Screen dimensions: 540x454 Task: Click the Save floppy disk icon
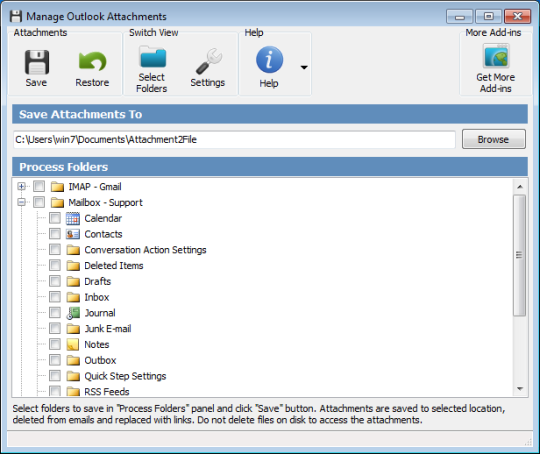coord(37,62)
